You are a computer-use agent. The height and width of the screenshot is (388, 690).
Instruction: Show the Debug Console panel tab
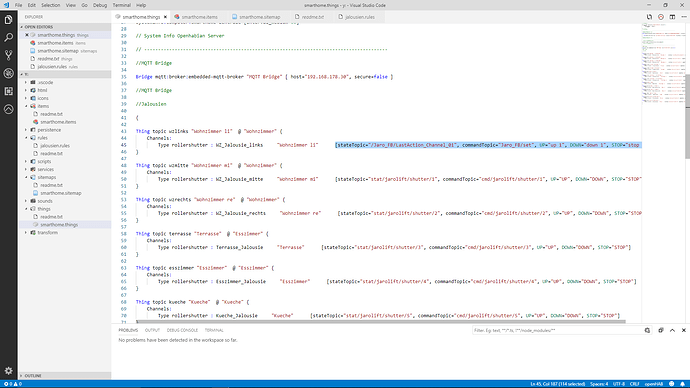point(182,330)
